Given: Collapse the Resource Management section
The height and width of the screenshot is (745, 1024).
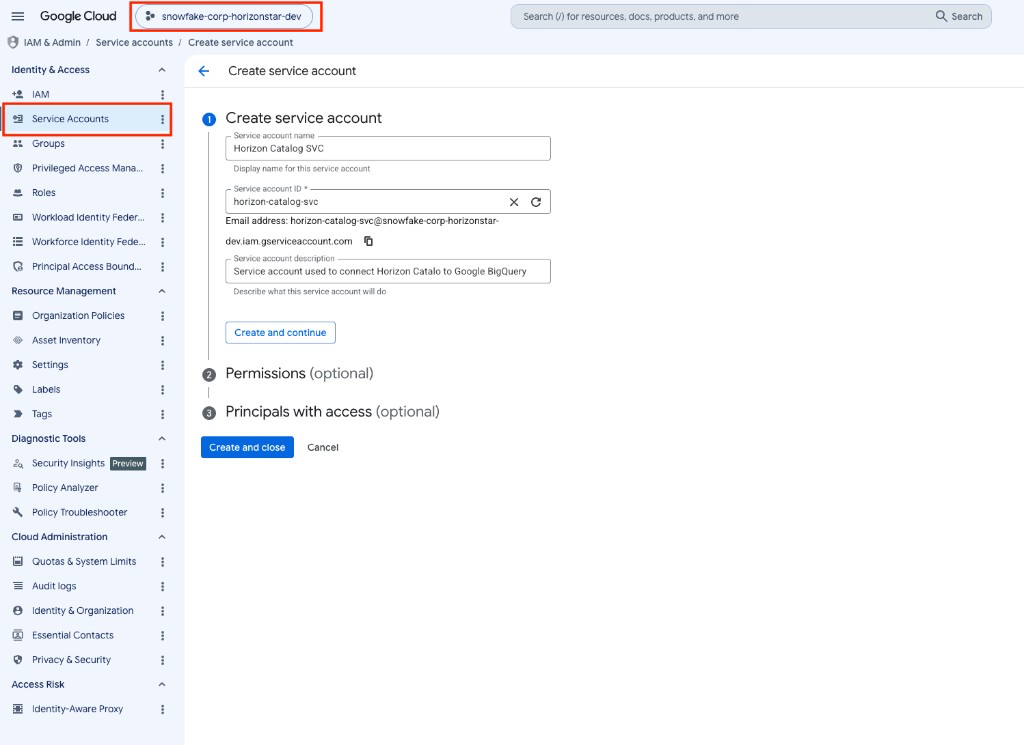Looking at the screenshot, I should point(162,291).
